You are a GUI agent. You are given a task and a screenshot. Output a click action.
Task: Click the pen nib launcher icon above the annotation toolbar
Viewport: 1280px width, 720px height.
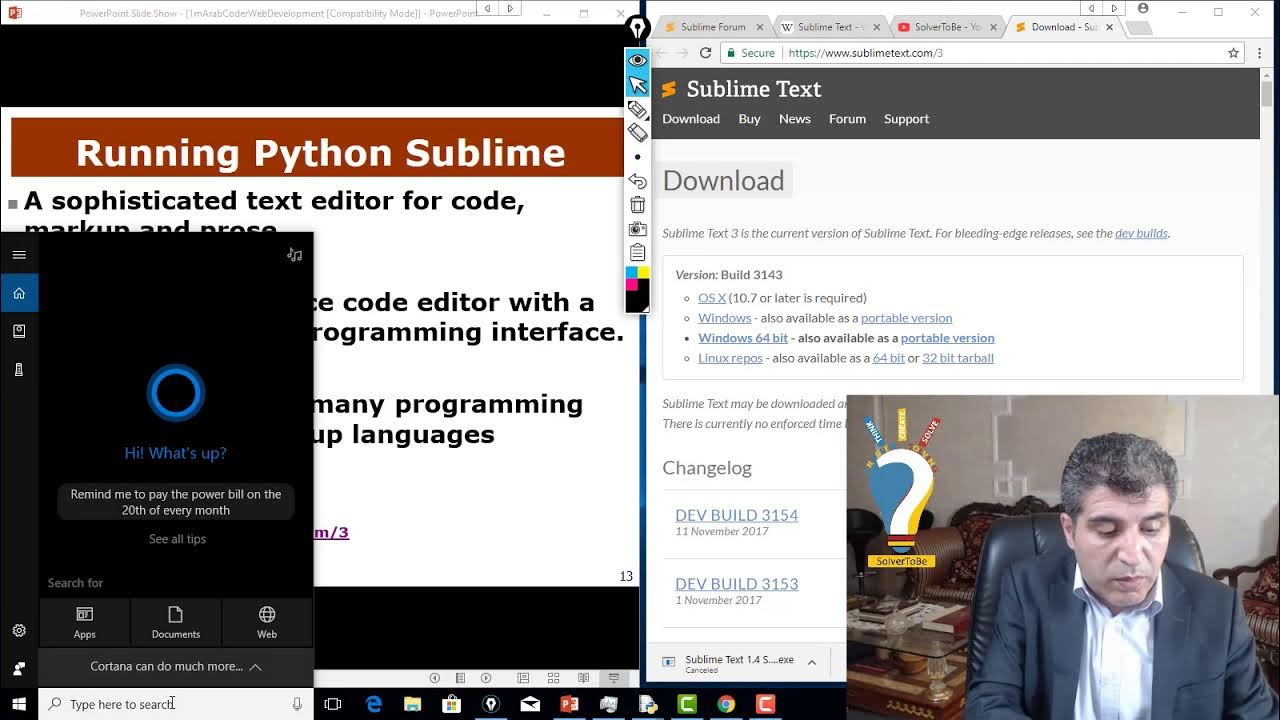coord(637,29)
